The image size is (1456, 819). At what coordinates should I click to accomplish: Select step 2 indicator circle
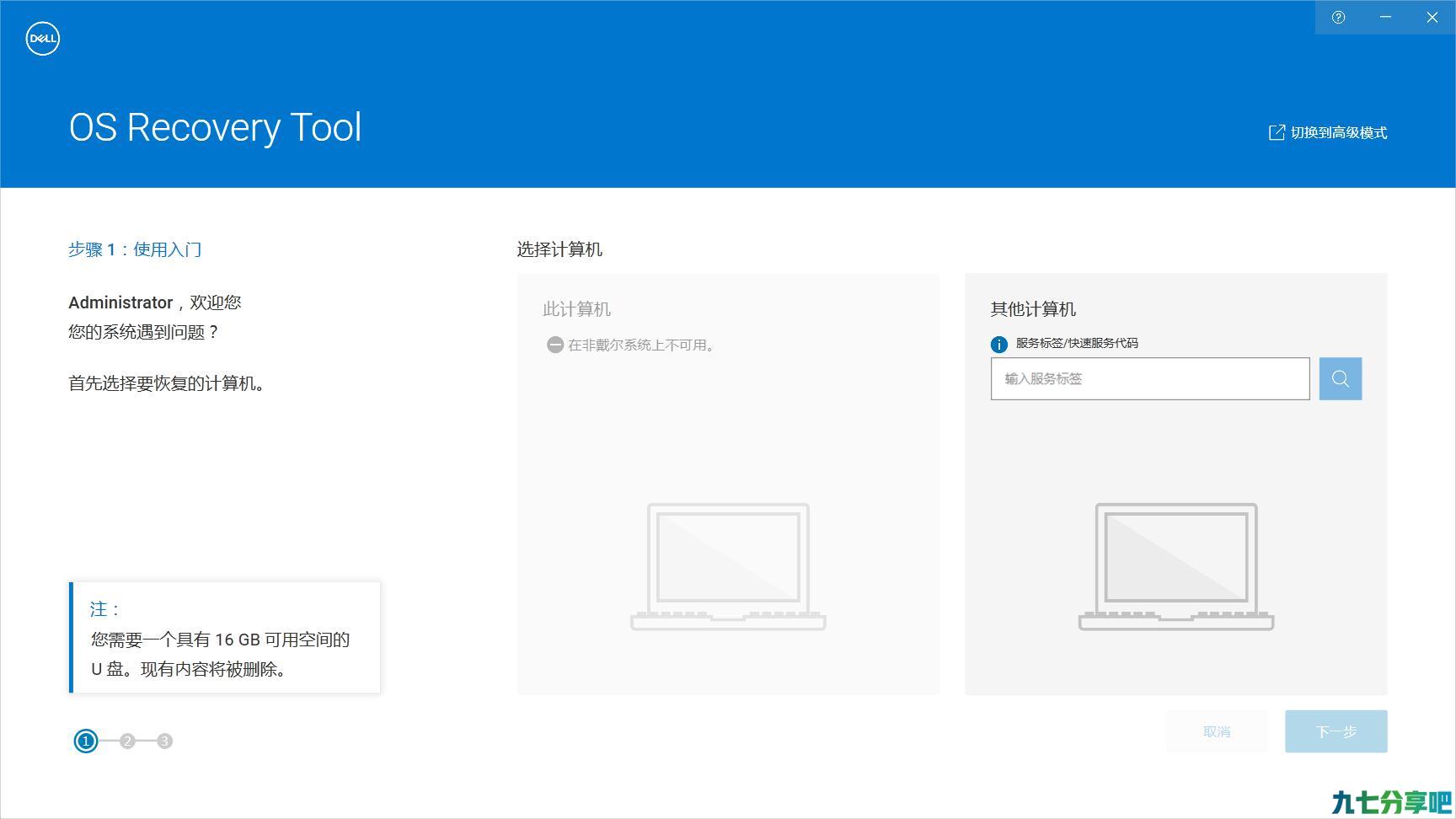click(x=127, y=741)
